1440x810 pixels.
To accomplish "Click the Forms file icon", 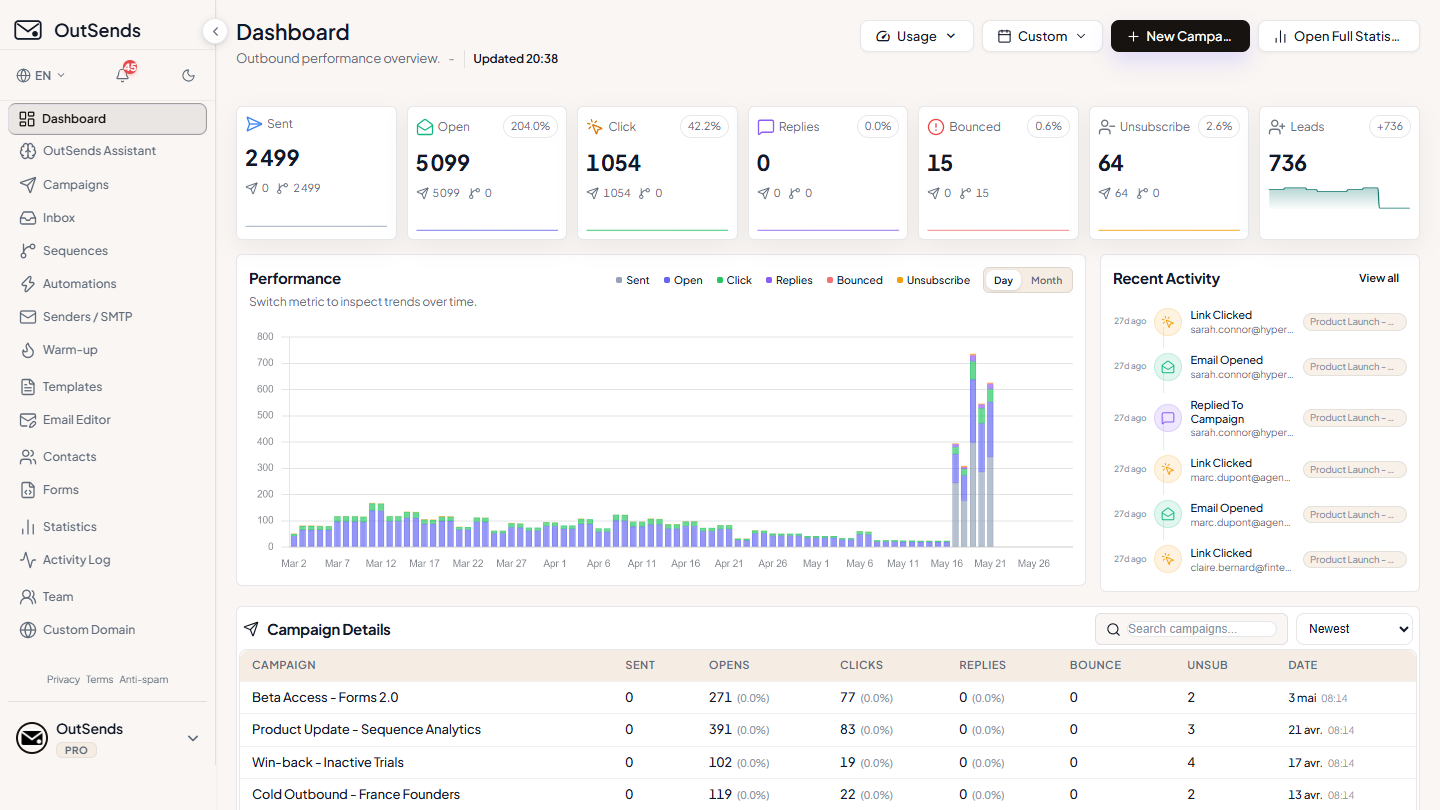I will 28,490.
